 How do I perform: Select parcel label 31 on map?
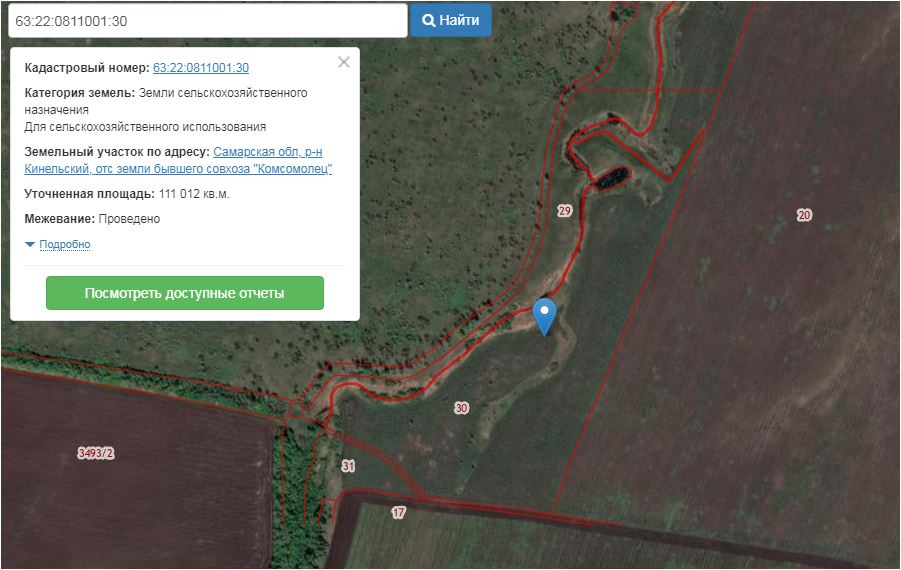[x=348, y=465]
